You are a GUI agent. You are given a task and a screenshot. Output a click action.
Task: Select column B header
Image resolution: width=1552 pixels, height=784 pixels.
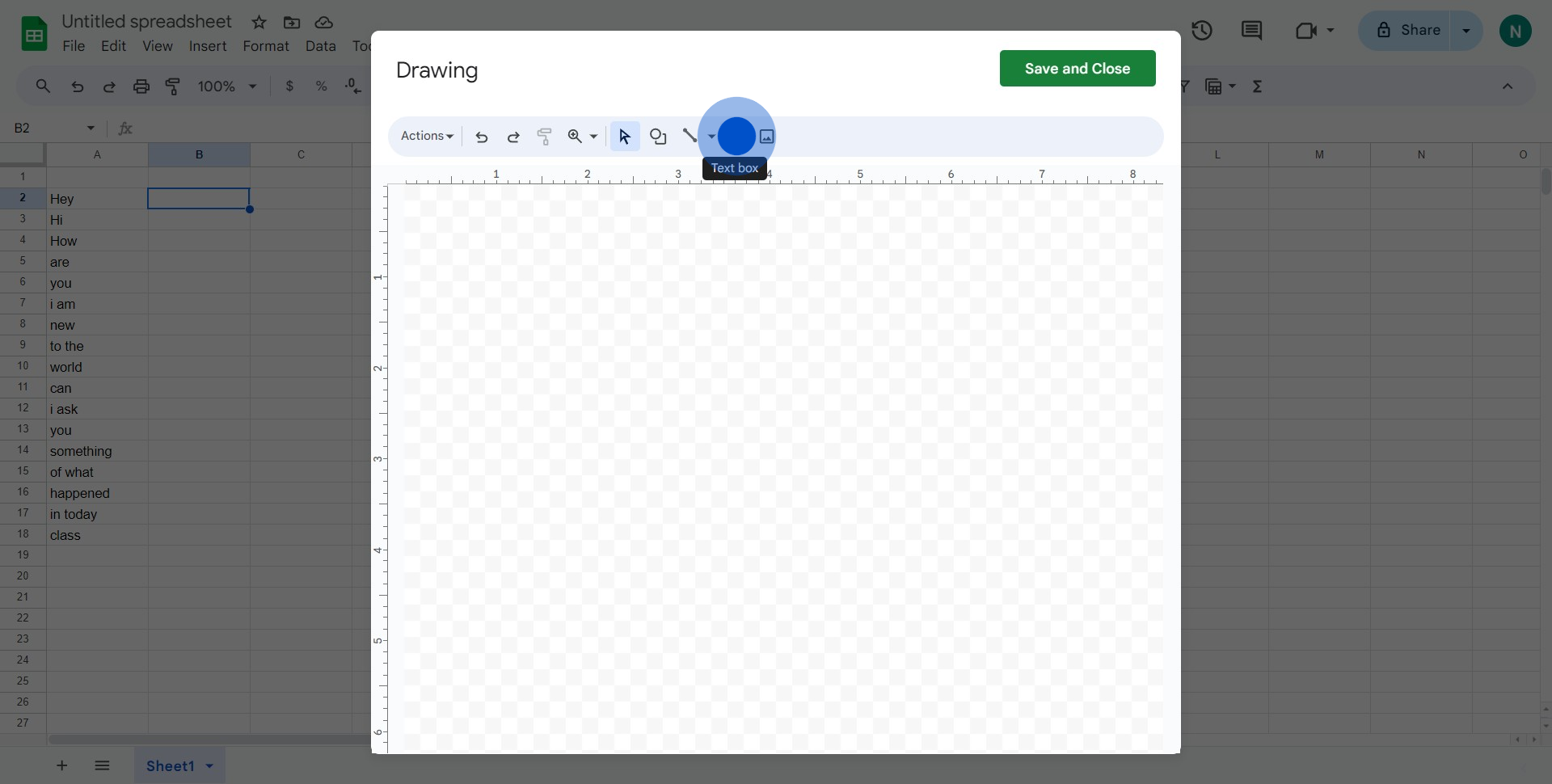pyautogui.click(x=199, y=154)
